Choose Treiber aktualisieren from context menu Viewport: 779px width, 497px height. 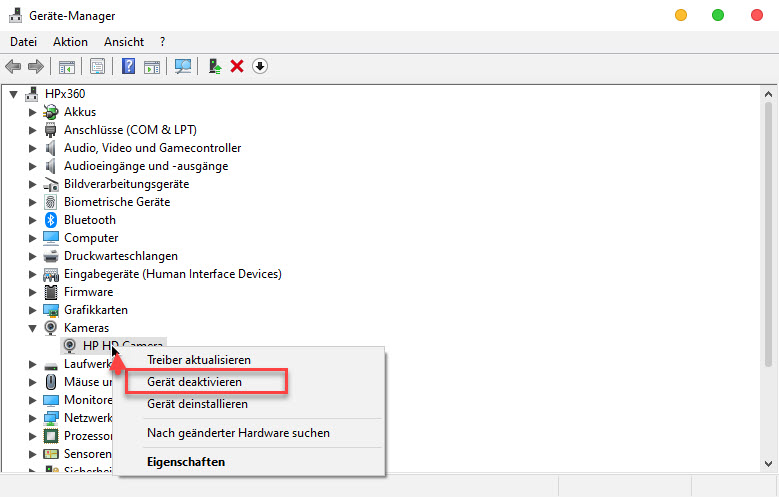tap(250, 360)
